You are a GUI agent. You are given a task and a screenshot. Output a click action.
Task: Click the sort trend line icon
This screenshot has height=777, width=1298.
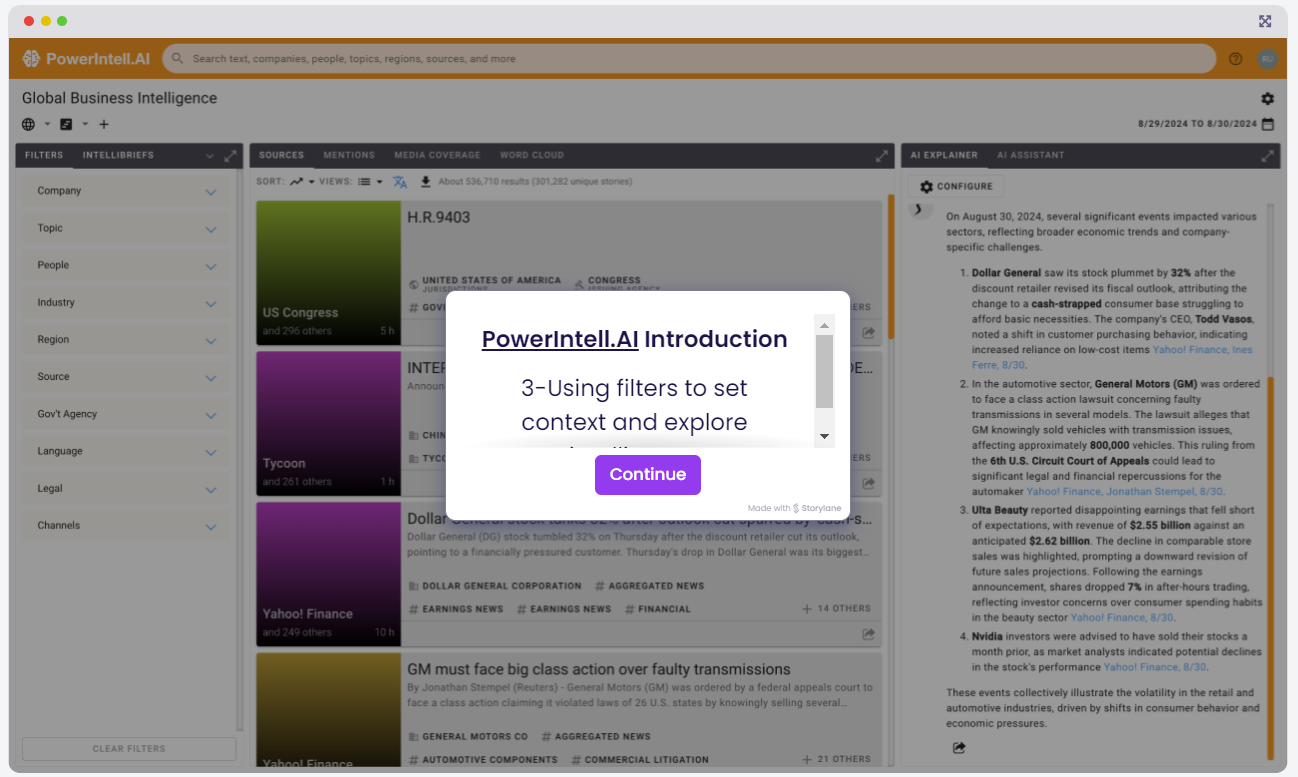(x=297, y=182)
